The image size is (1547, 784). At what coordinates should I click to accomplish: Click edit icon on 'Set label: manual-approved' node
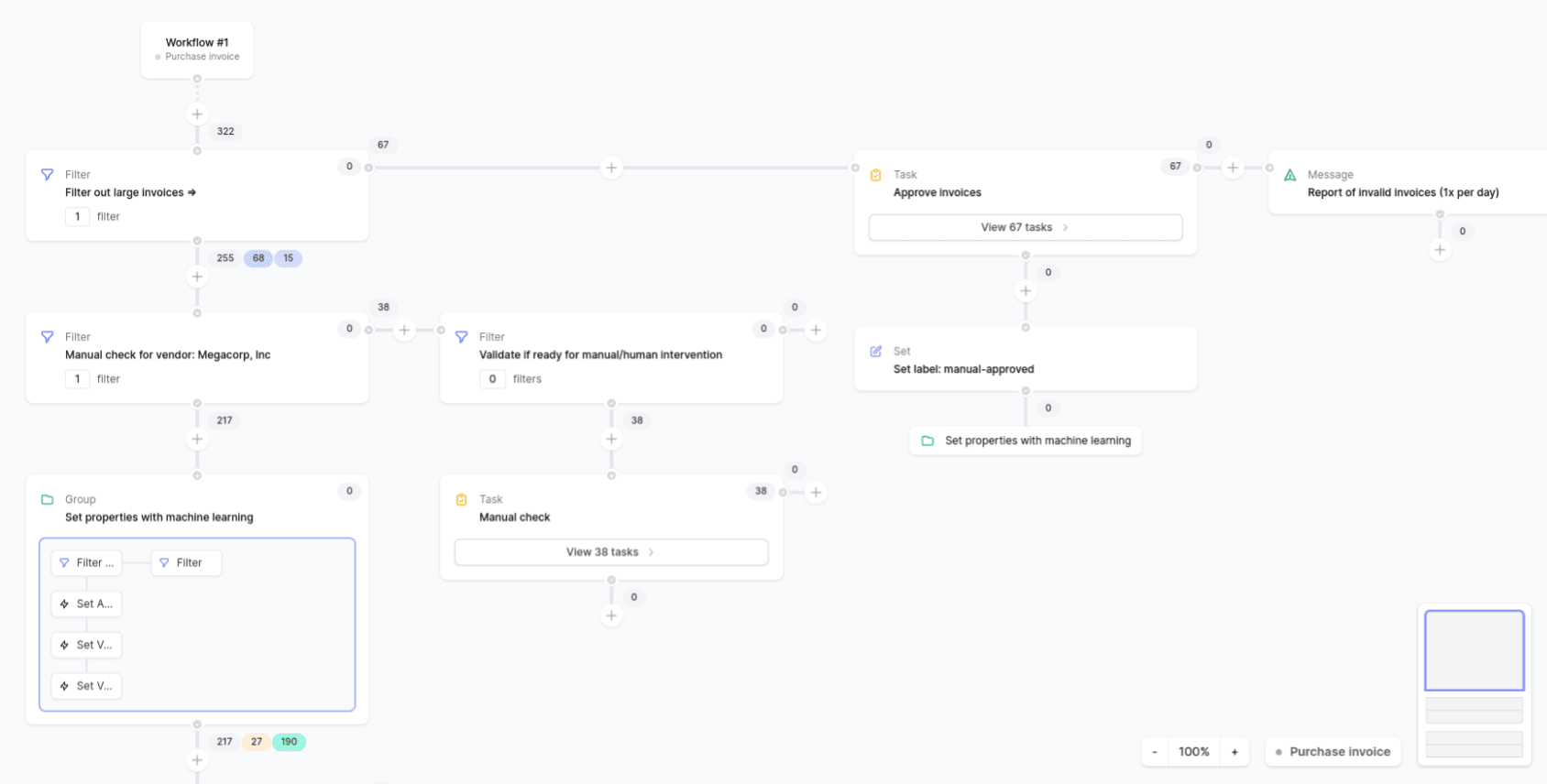pos(876,352)
